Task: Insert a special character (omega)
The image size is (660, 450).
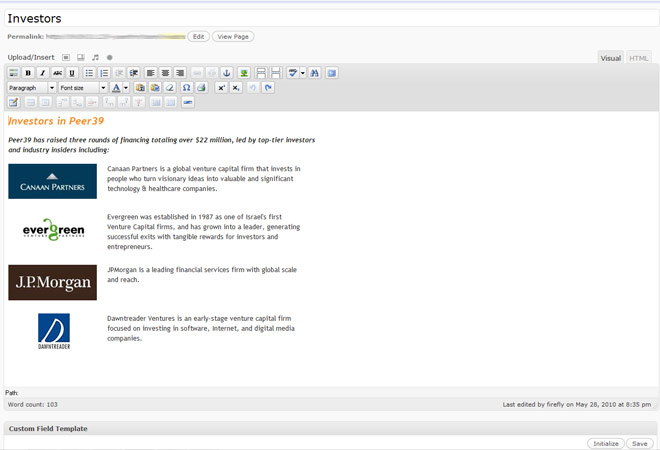Action: click(186, 88)
